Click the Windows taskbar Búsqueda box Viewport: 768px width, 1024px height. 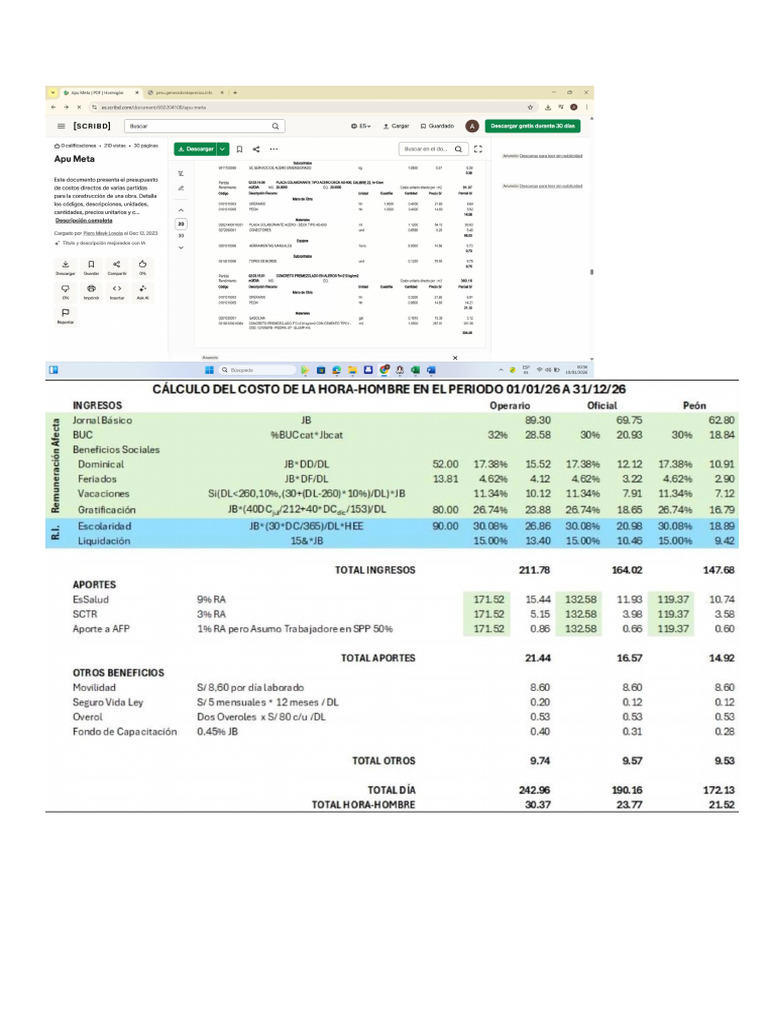(256, 370)
